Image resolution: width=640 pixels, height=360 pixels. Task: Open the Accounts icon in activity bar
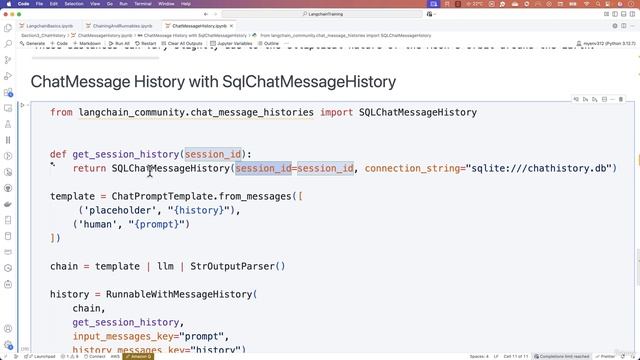(8, 329)
